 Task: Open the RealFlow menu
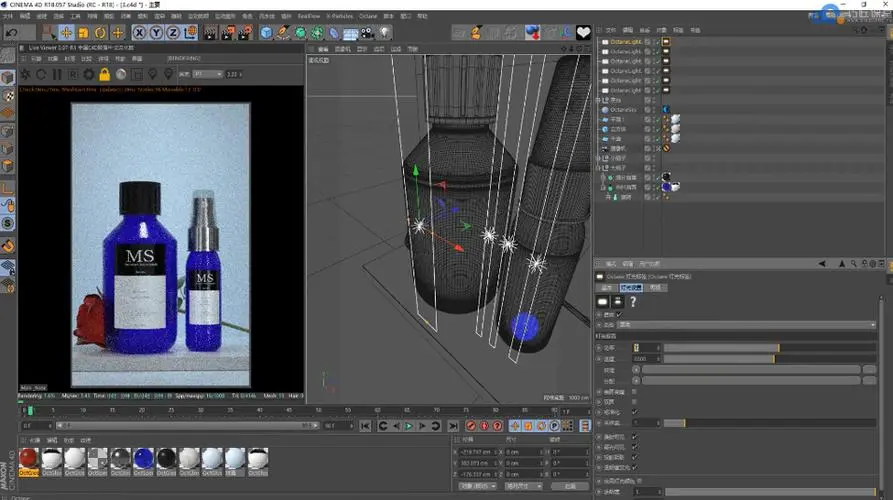(x=307, y=16)
